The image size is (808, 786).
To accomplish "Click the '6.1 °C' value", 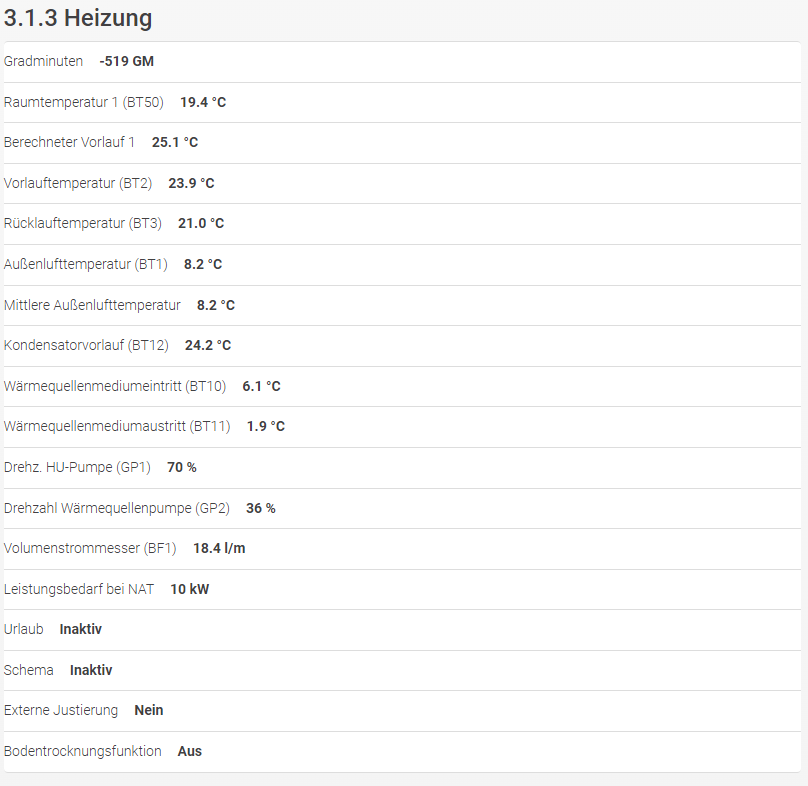I will coord(262,387).
